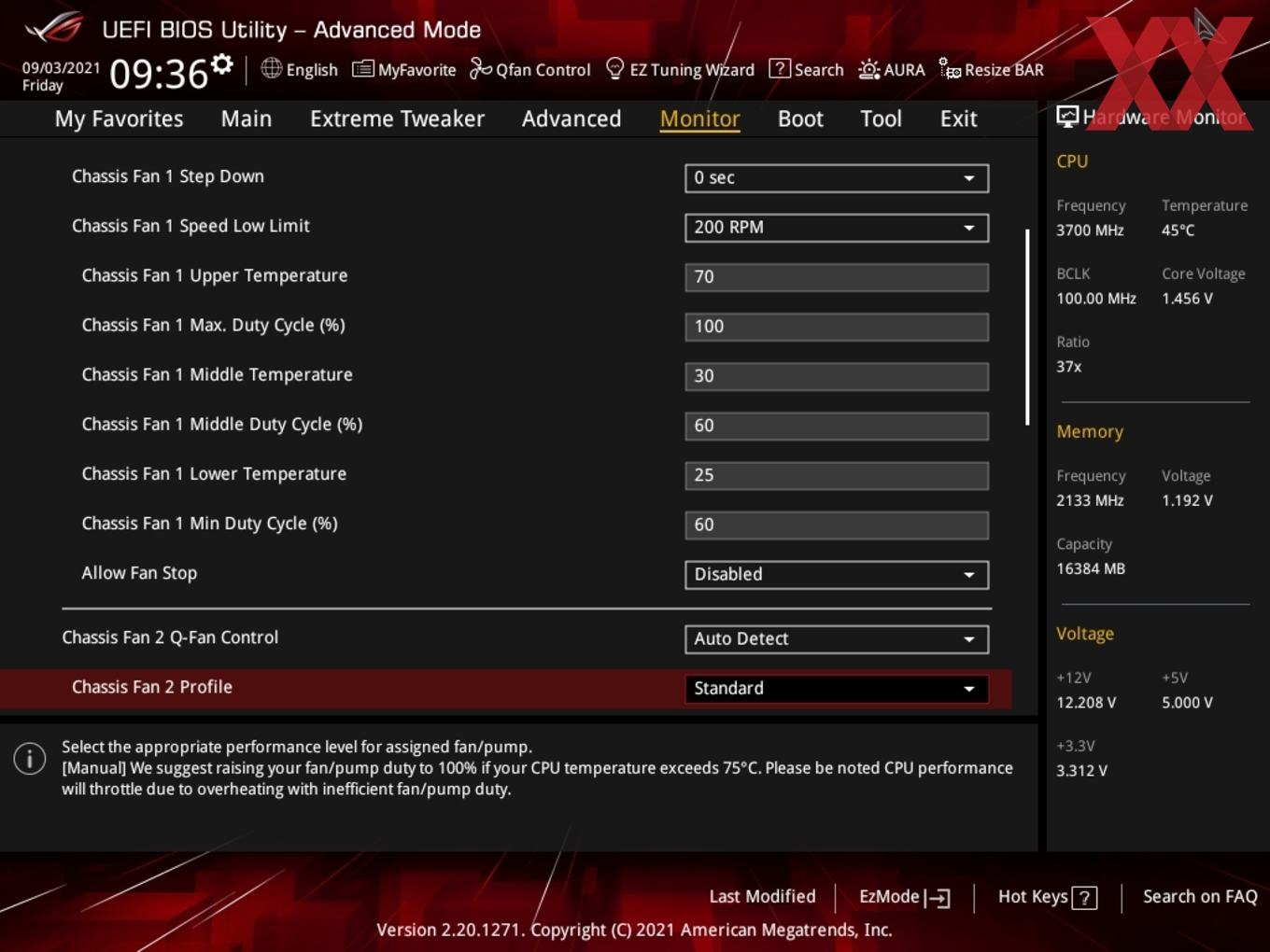Click the Search question mark icon

779,69
